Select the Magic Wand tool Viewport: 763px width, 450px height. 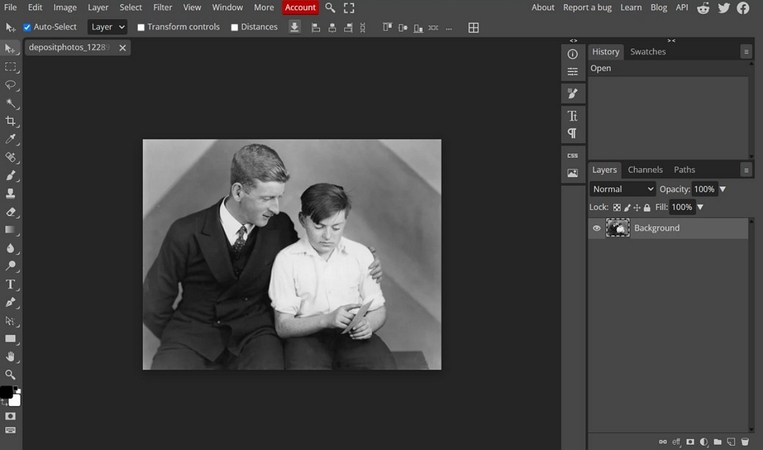10,103
